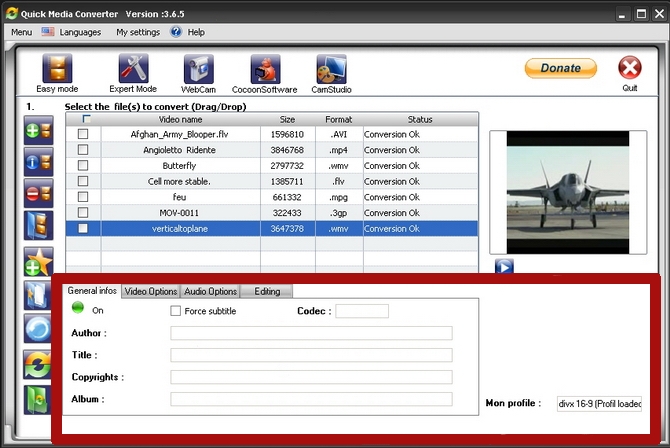Click the Quit red X icon
The image size is (670, 448).
pos(629,68)
